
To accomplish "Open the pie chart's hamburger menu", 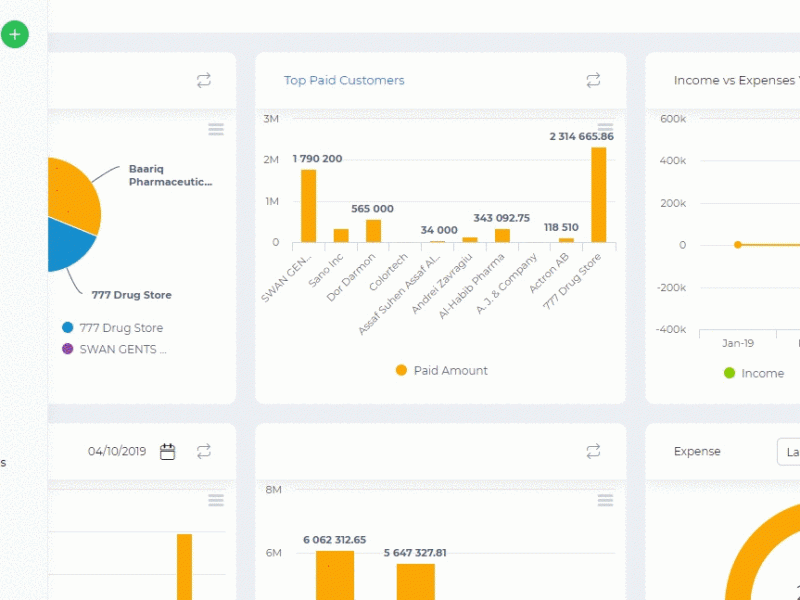I will pyautogui.click(x=216, y=129).
